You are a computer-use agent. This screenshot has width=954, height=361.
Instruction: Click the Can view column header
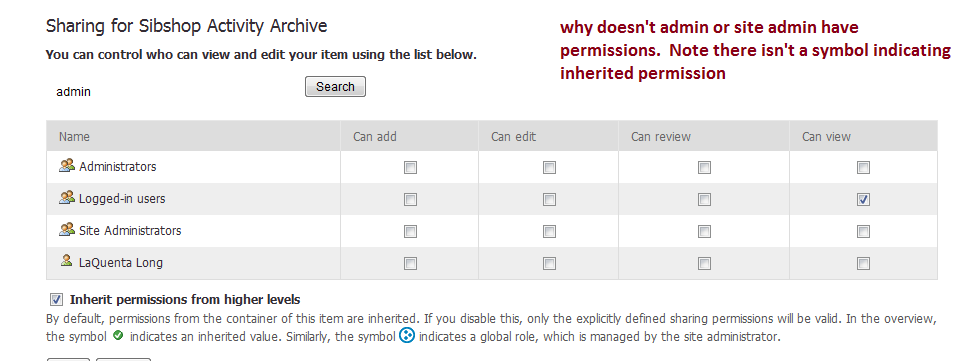pos(826,136)
